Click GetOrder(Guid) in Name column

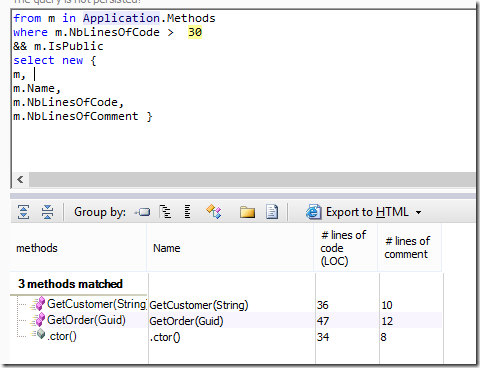186,321
